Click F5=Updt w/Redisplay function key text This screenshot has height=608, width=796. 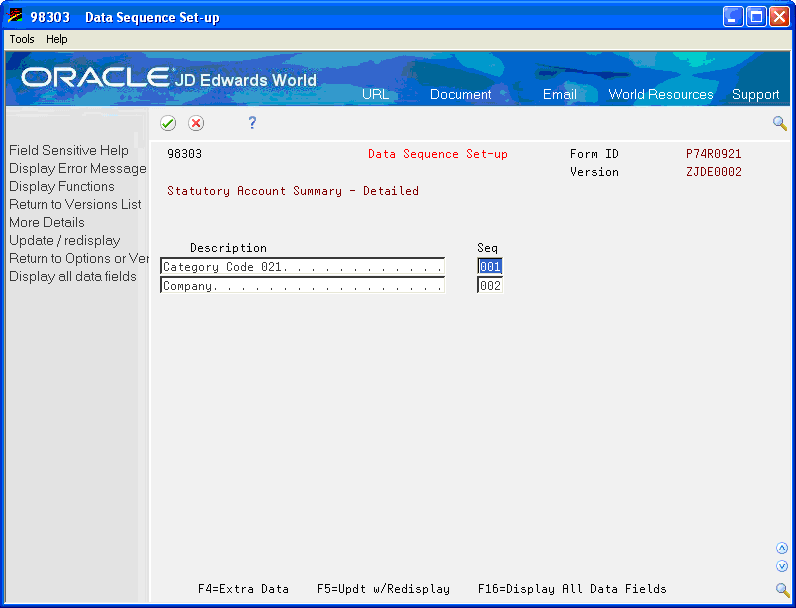[383, 589]
